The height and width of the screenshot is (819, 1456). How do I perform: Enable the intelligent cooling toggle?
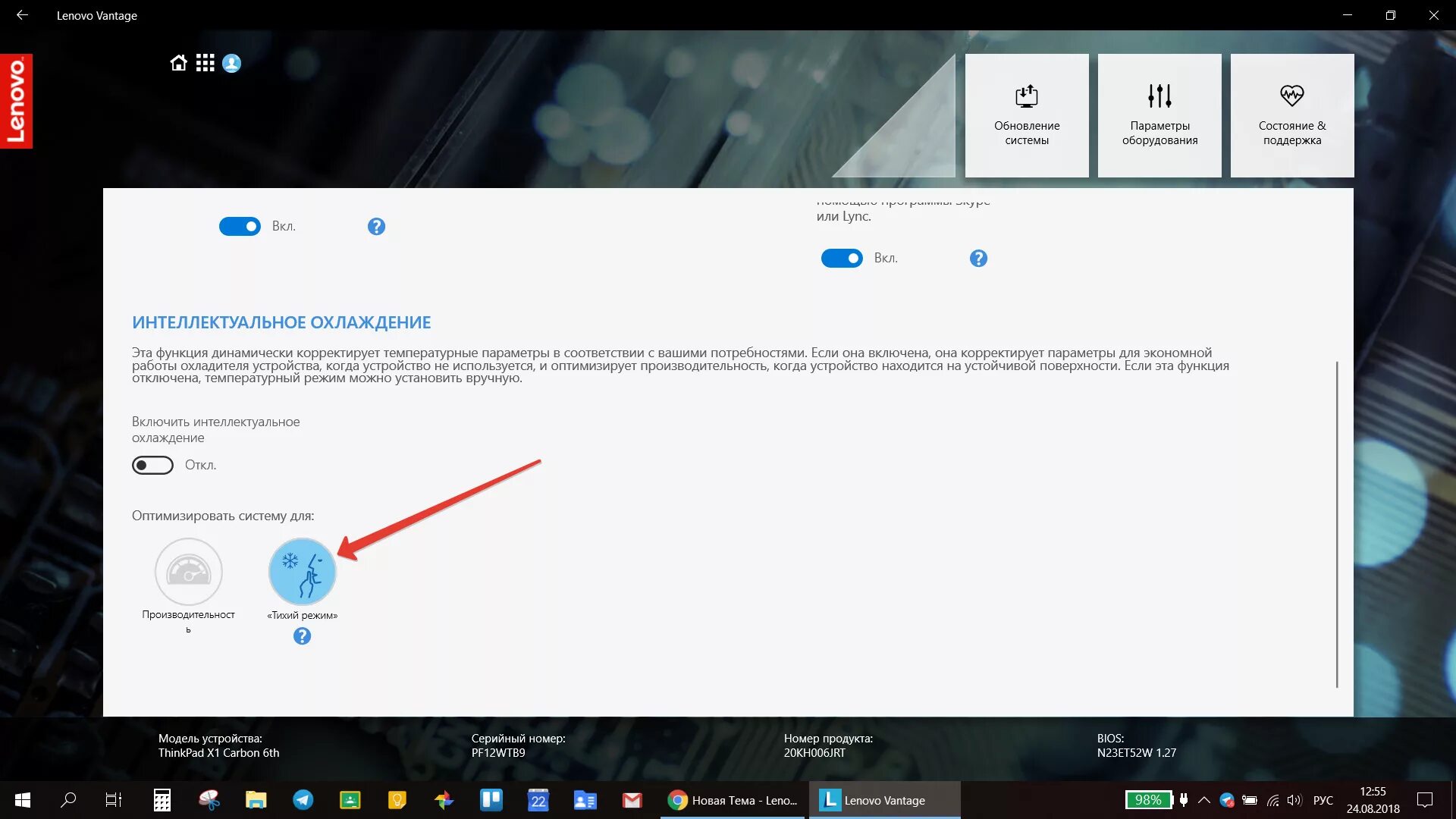click(152, 465)
